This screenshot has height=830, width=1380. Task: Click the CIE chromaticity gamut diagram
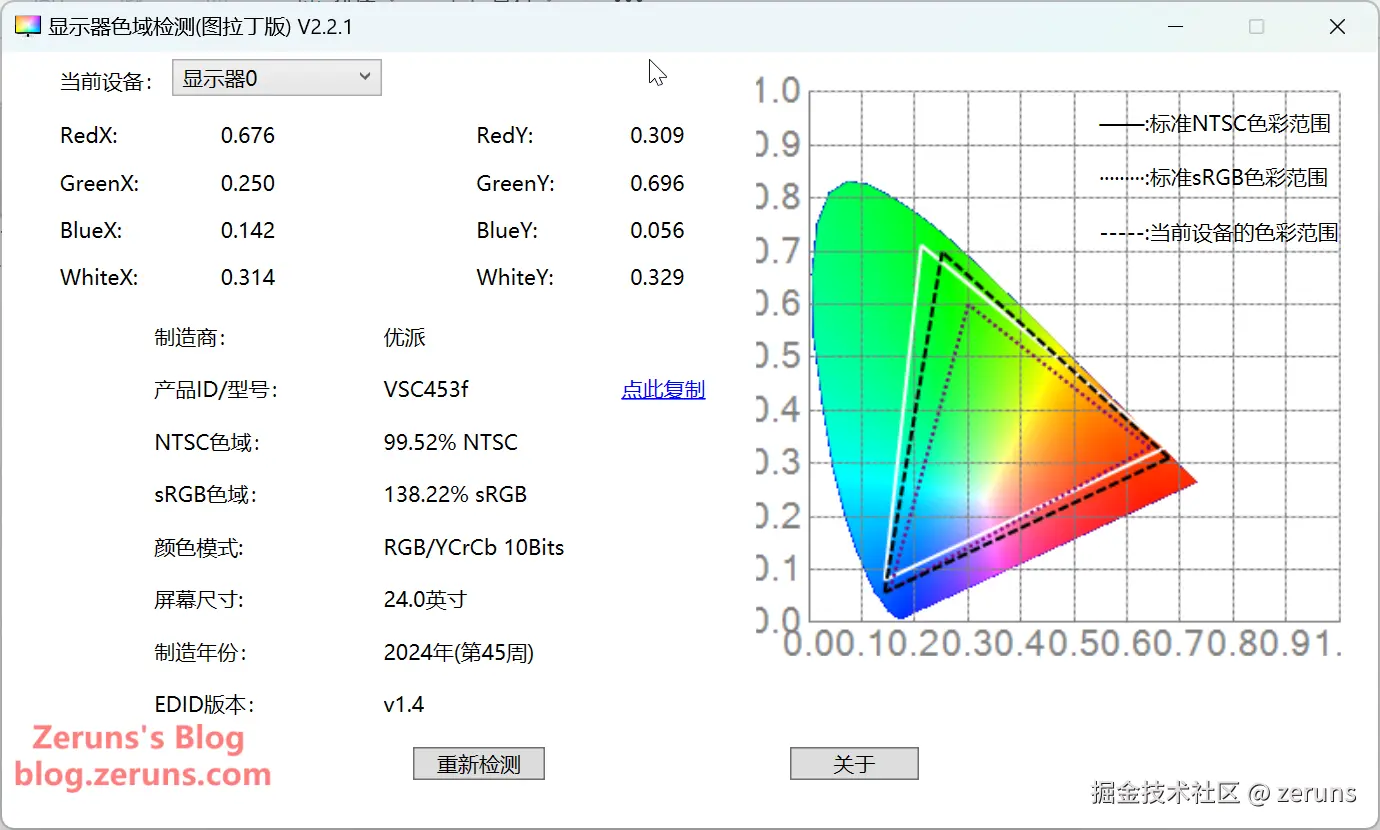[1046, 368]
